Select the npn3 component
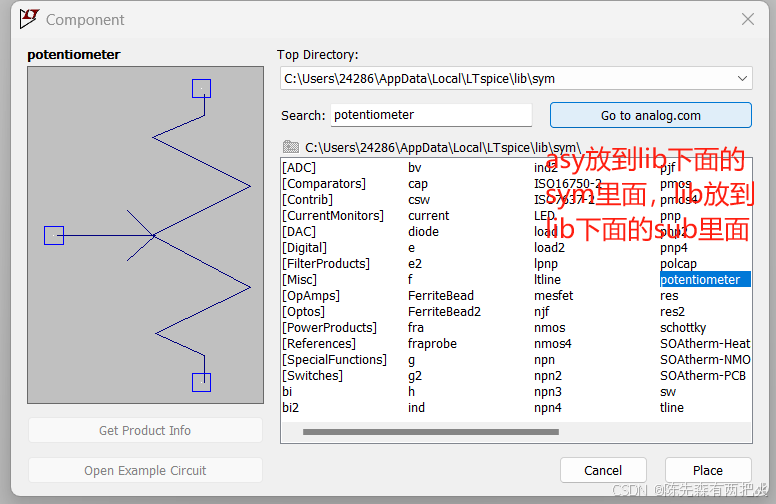This screenshot has height=504, width=776. pos(548,392)
